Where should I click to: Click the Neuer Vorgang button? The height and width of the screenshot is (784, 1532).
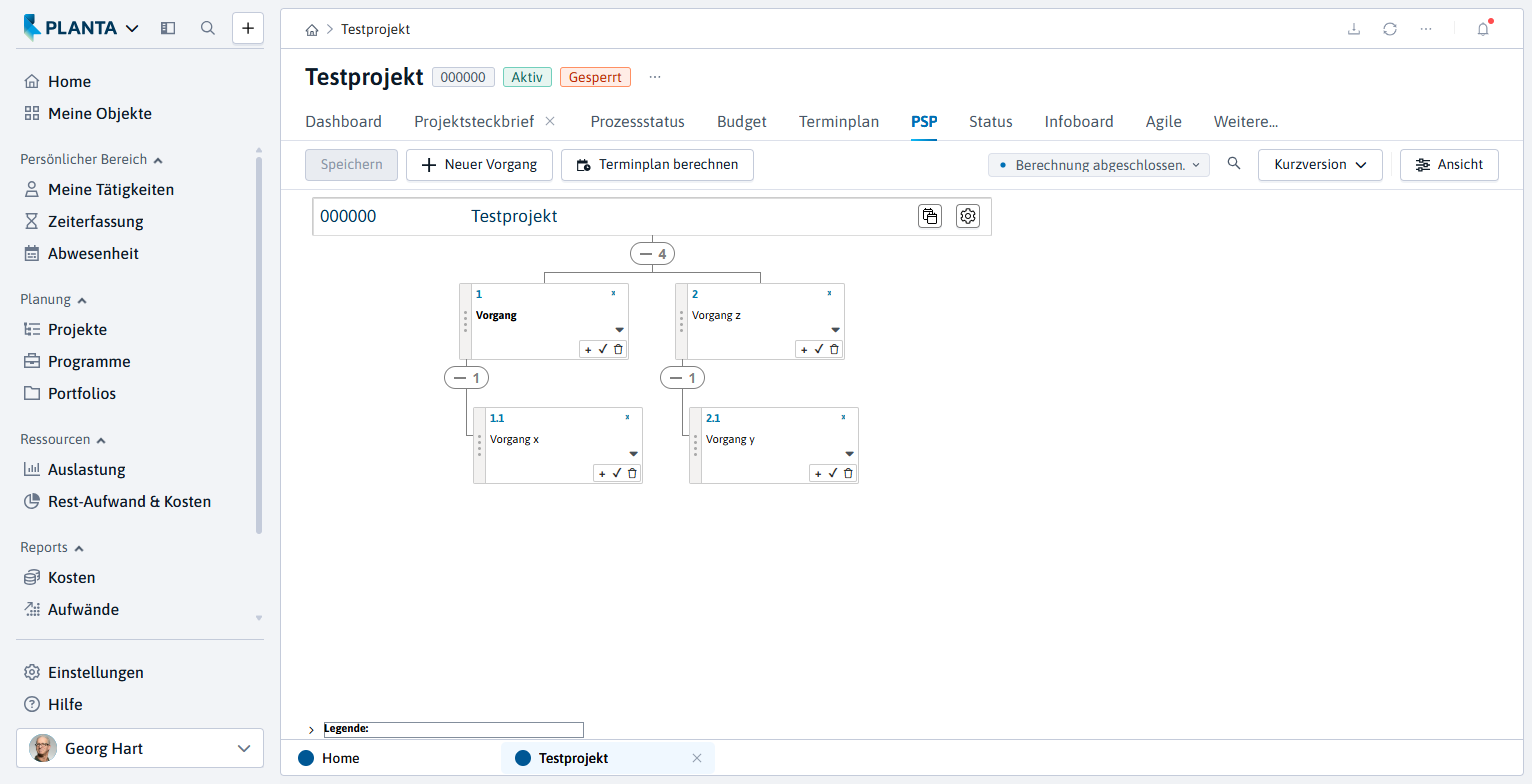click(479, 165)
